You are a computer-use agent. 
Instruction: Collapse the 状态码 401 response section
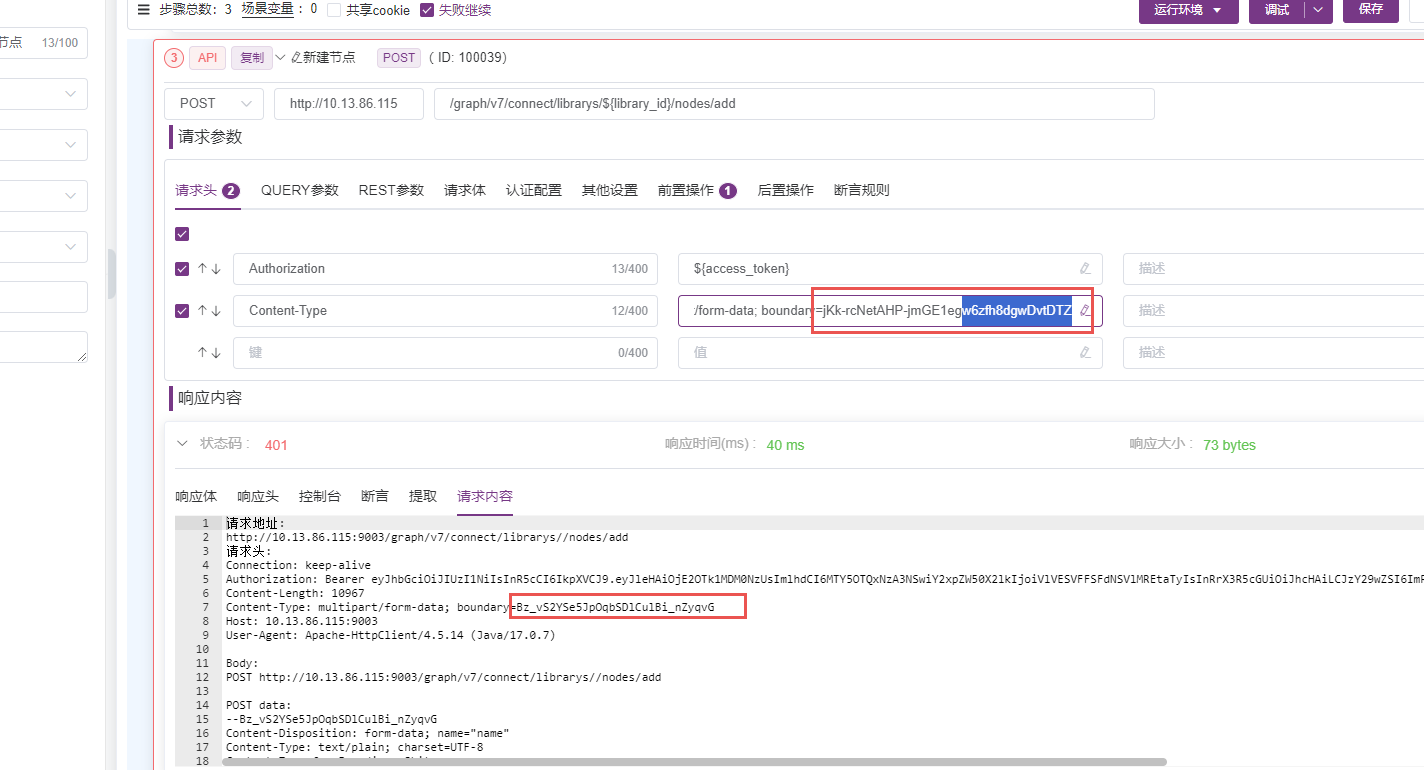click(182, 443)
